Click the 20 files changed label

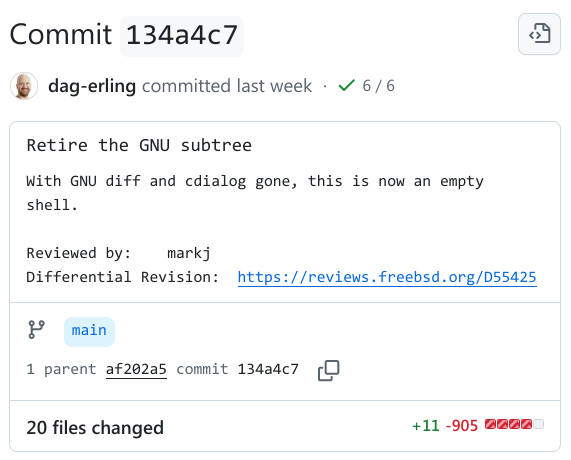click(x=95, y=428)
